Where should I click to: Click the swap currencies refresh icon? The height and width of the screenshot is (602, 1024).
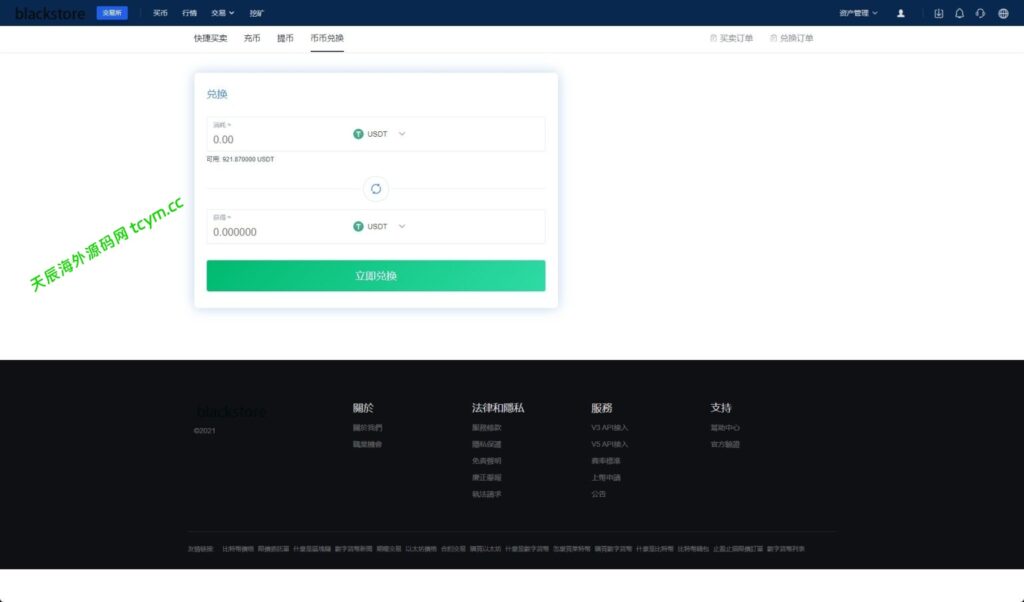point(376,189)
